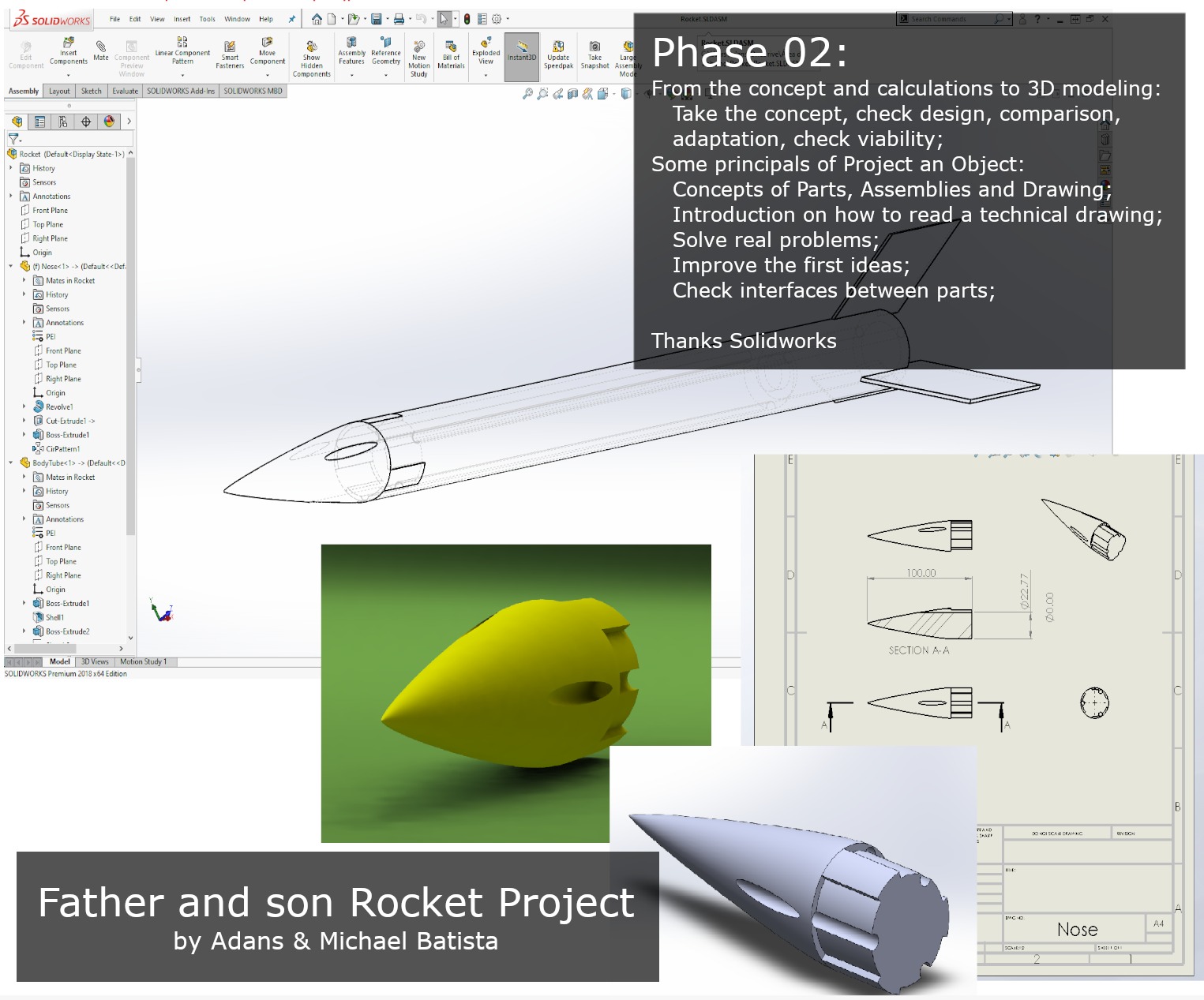Expand the Rocket History folder

pyautogui.click(x=11, y=168)
